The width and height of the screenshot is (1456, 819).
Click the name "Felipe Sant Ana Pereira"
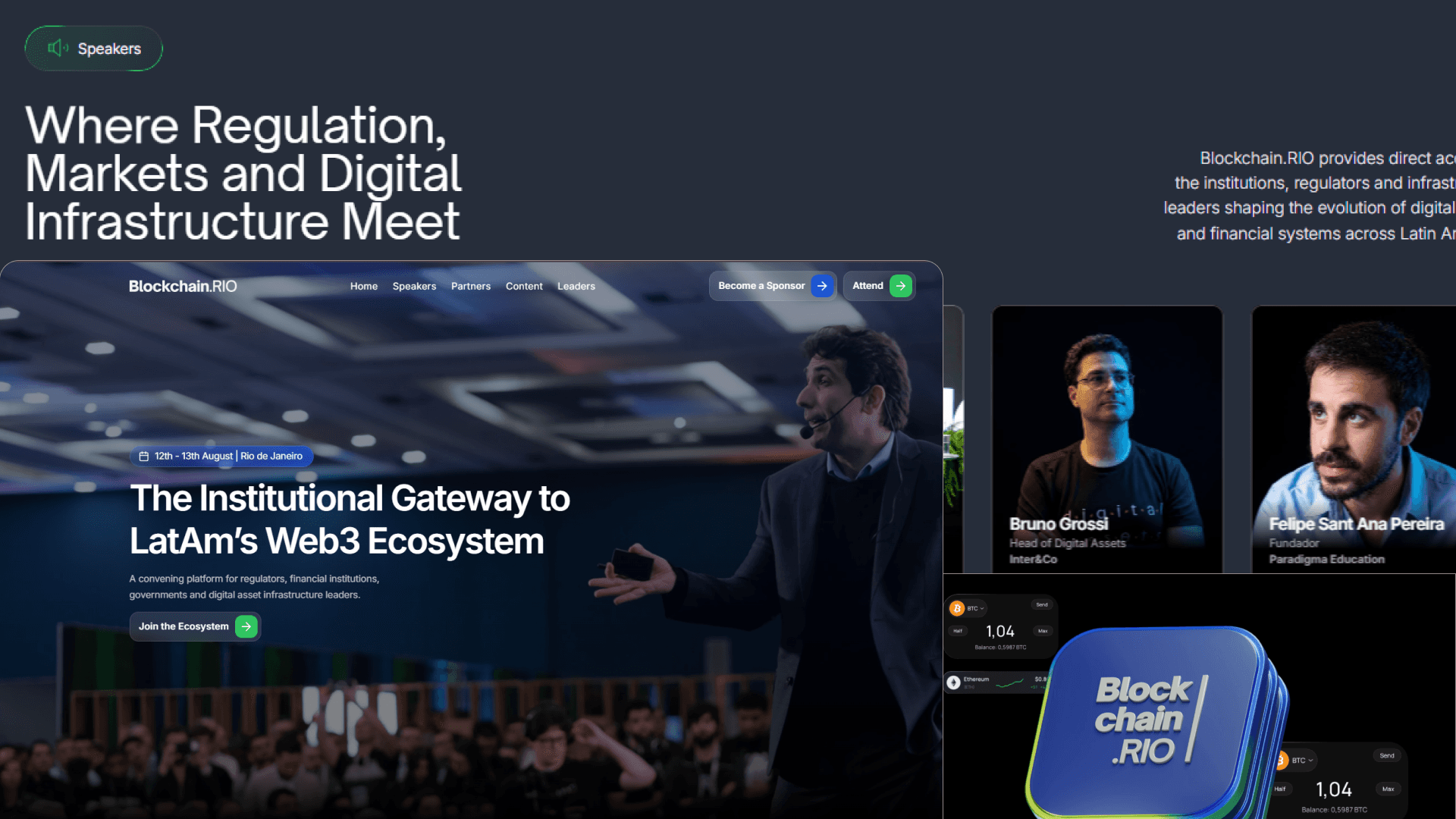tap(1357, 524)
